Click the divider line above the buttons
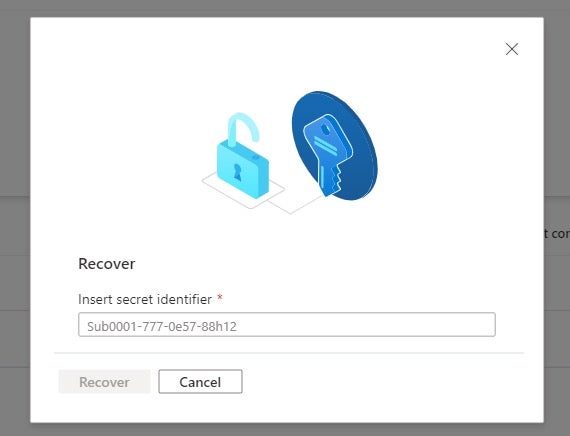Image resolution: width=570 pixels, height=436 pixels. [289, 353]
